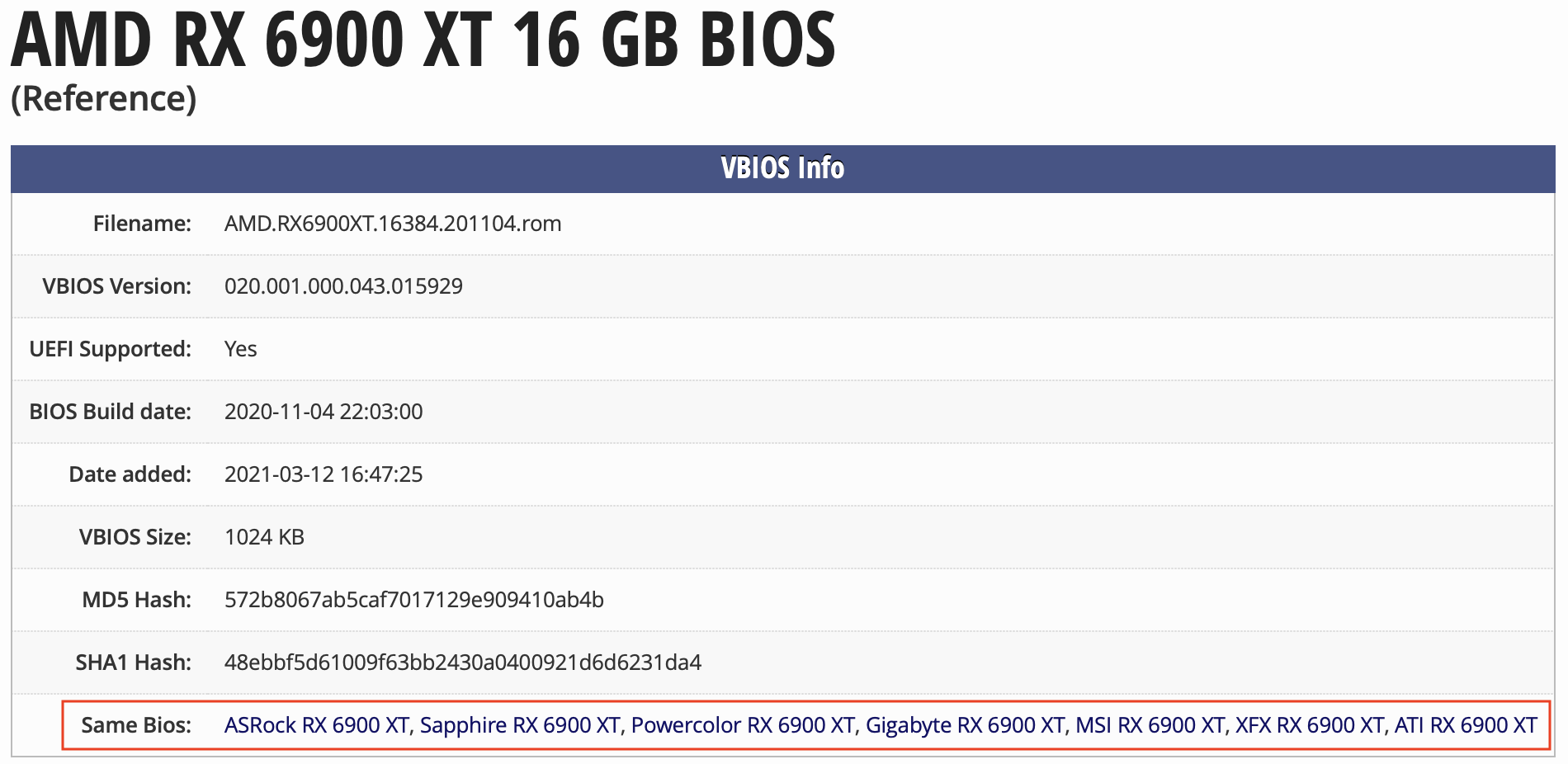Click the AMD RX 6900 XT page title

(423, 40)
